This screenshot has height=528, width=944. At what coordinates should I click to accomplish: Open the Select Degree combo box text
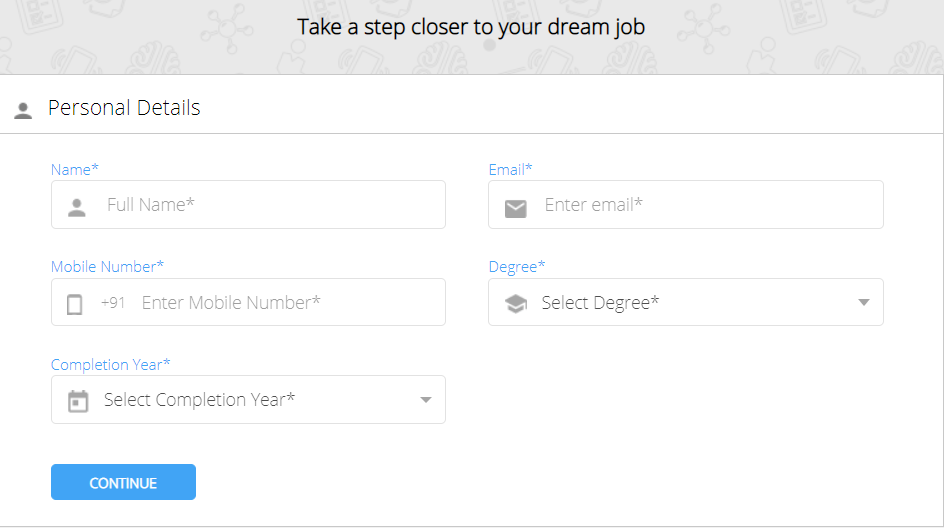coord(600,302)
